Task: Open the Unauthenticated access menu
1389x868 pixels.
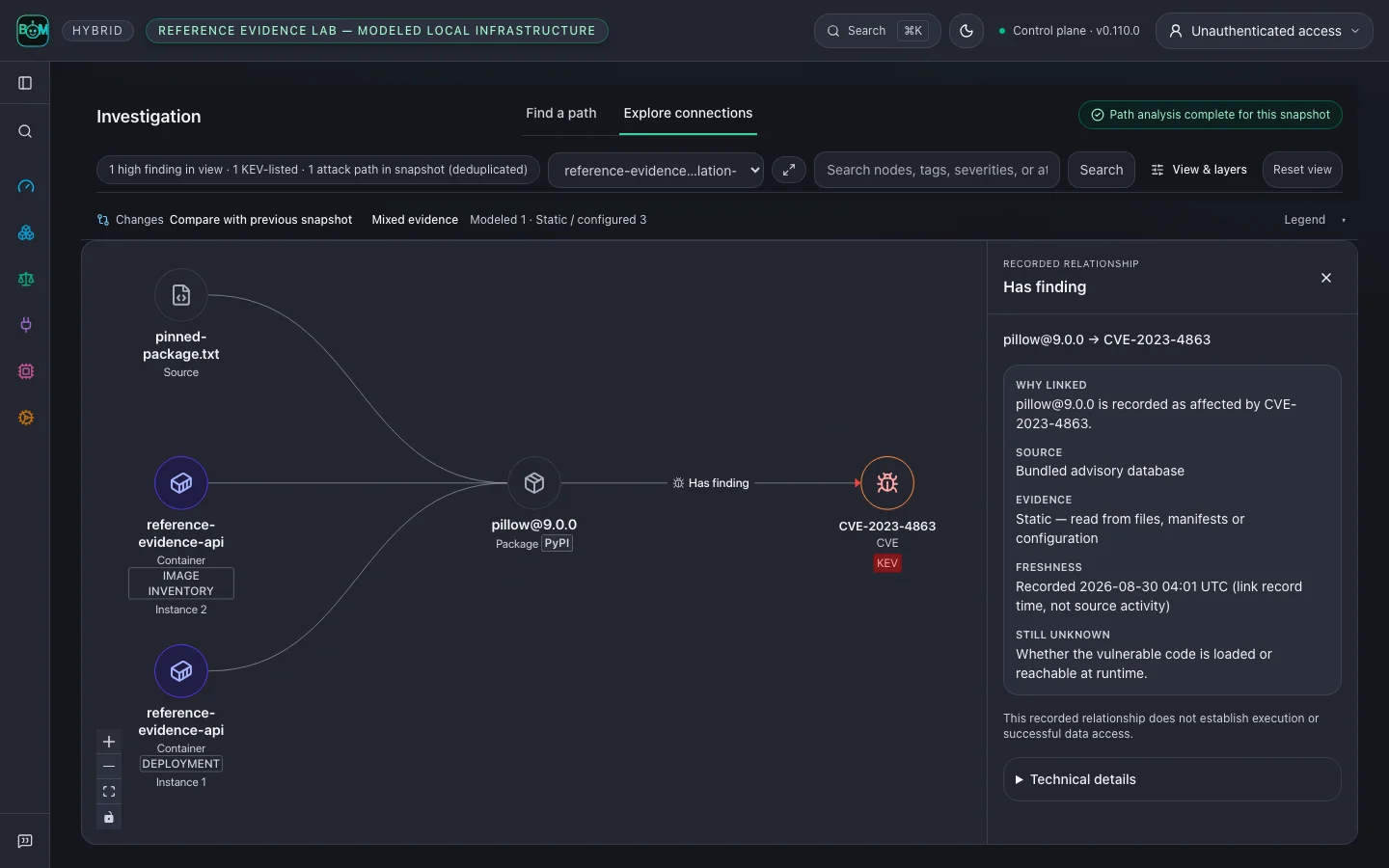Action: (1265, 31)
